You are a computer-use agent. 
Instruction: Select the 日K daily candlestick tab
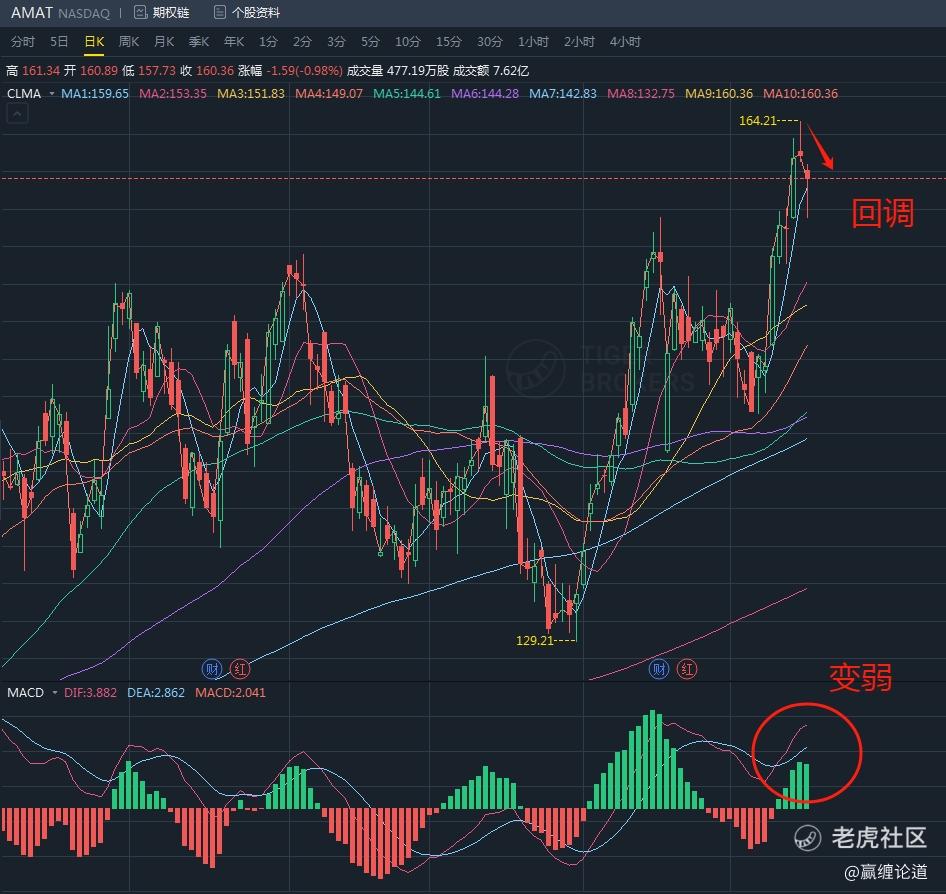tap(94, 42)
